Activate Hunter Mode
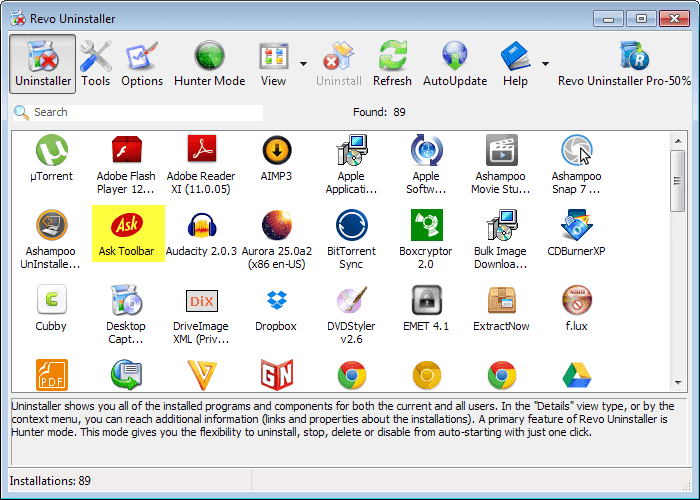This screenshot has width=700, height=500. point(209,64)
